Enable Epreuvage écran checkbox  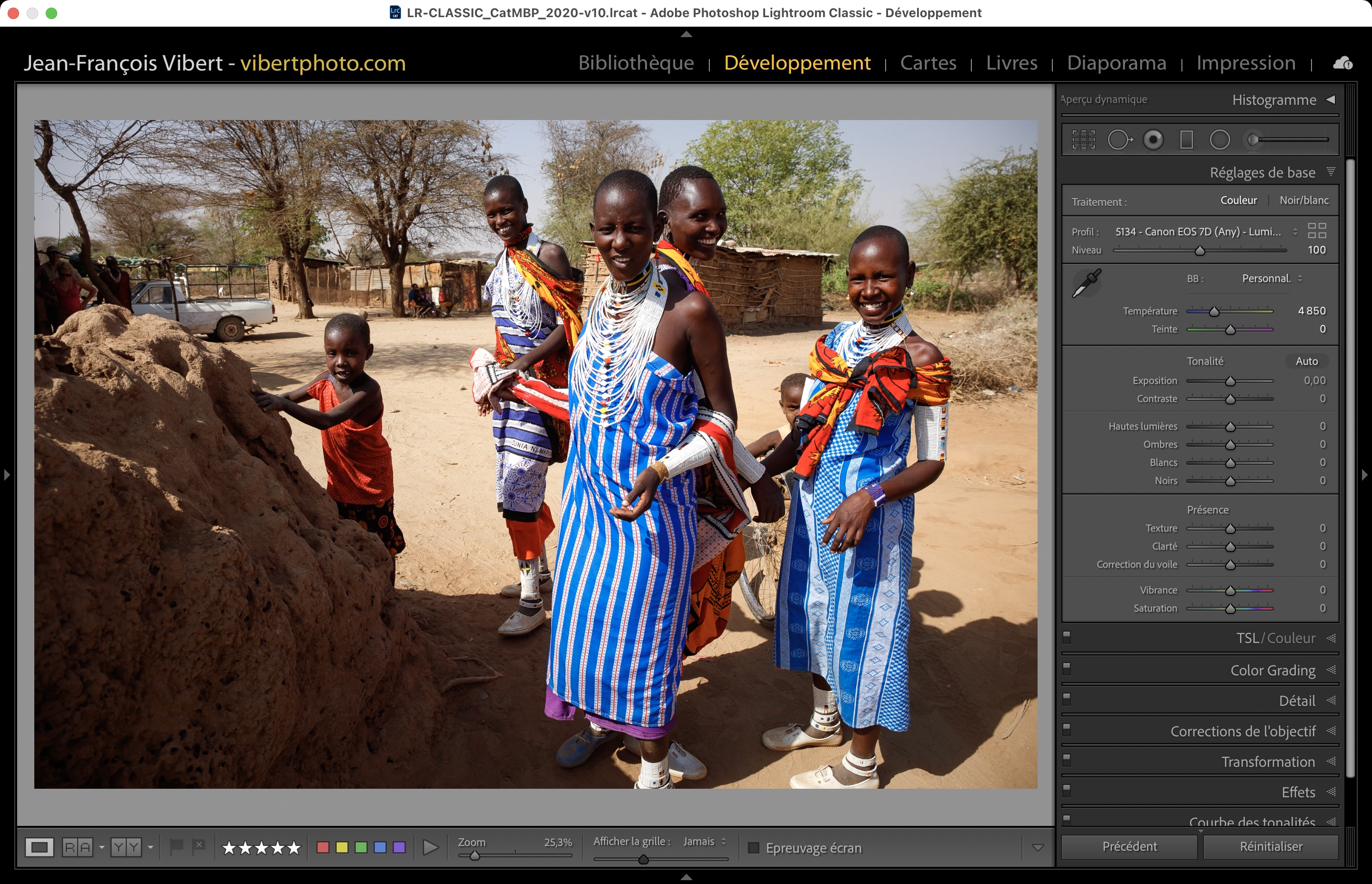tap(754, 848)
